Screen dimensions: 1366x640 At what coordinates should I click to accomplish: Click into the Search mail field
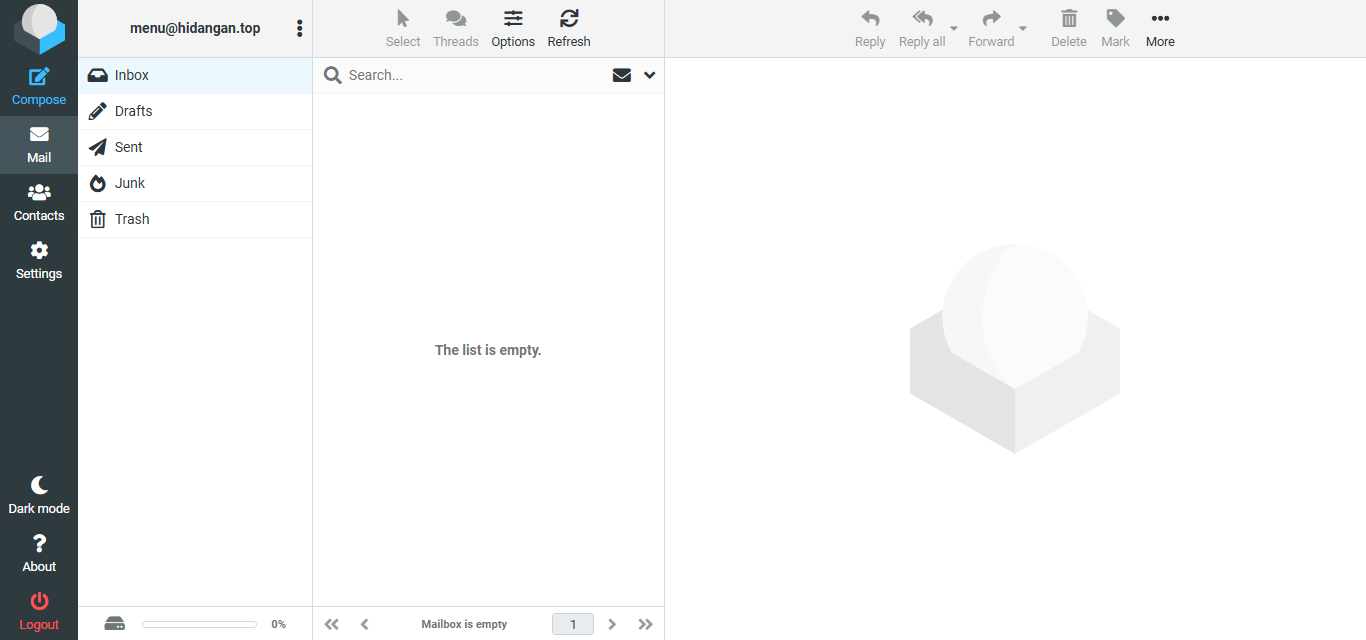[x=470, y=75]
